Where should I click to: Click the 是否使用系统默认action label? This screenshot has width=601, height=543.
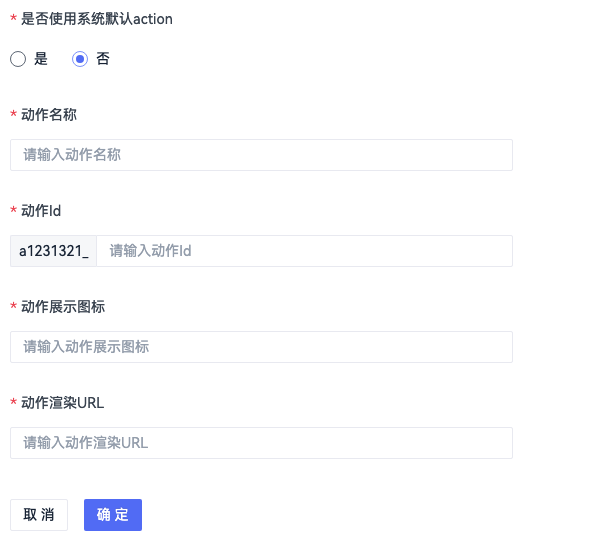97,19
